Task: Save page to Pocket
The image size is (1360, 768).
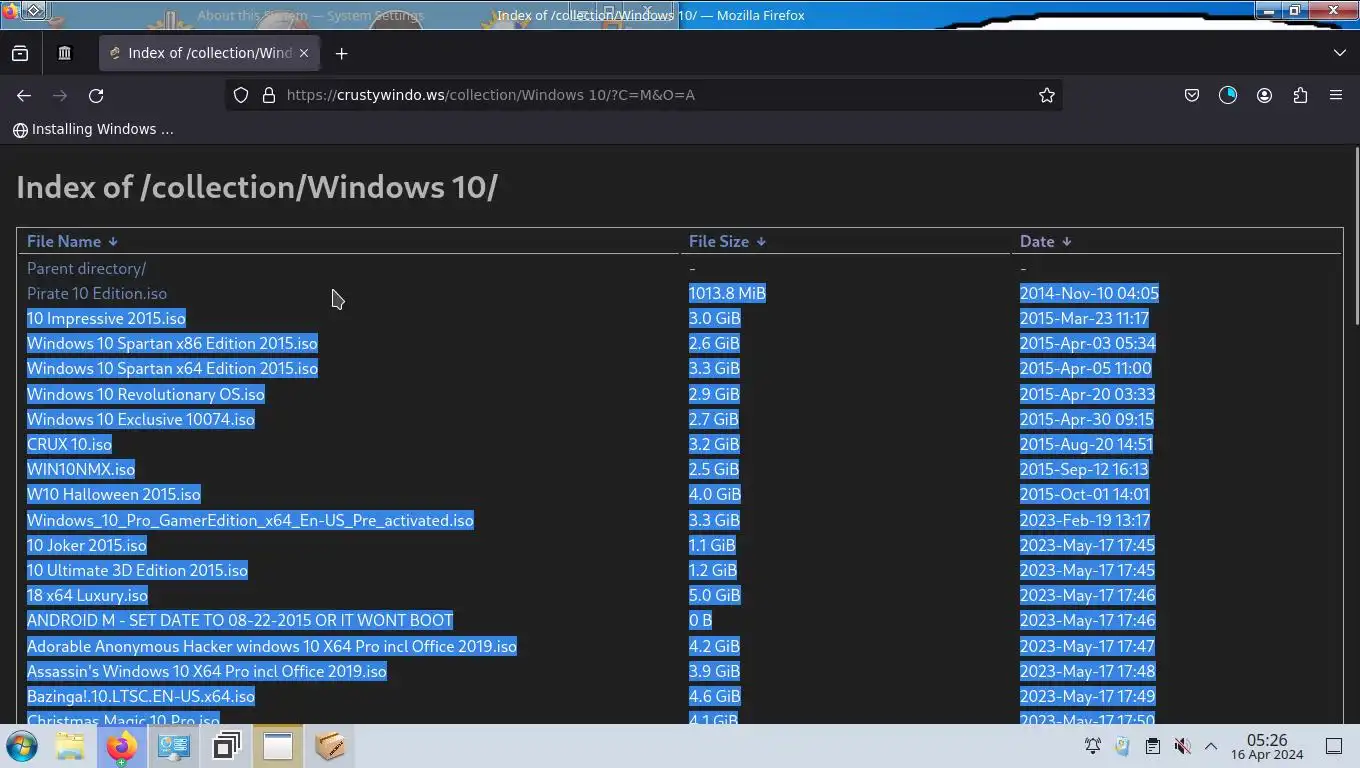Action: coord(1192,95)
